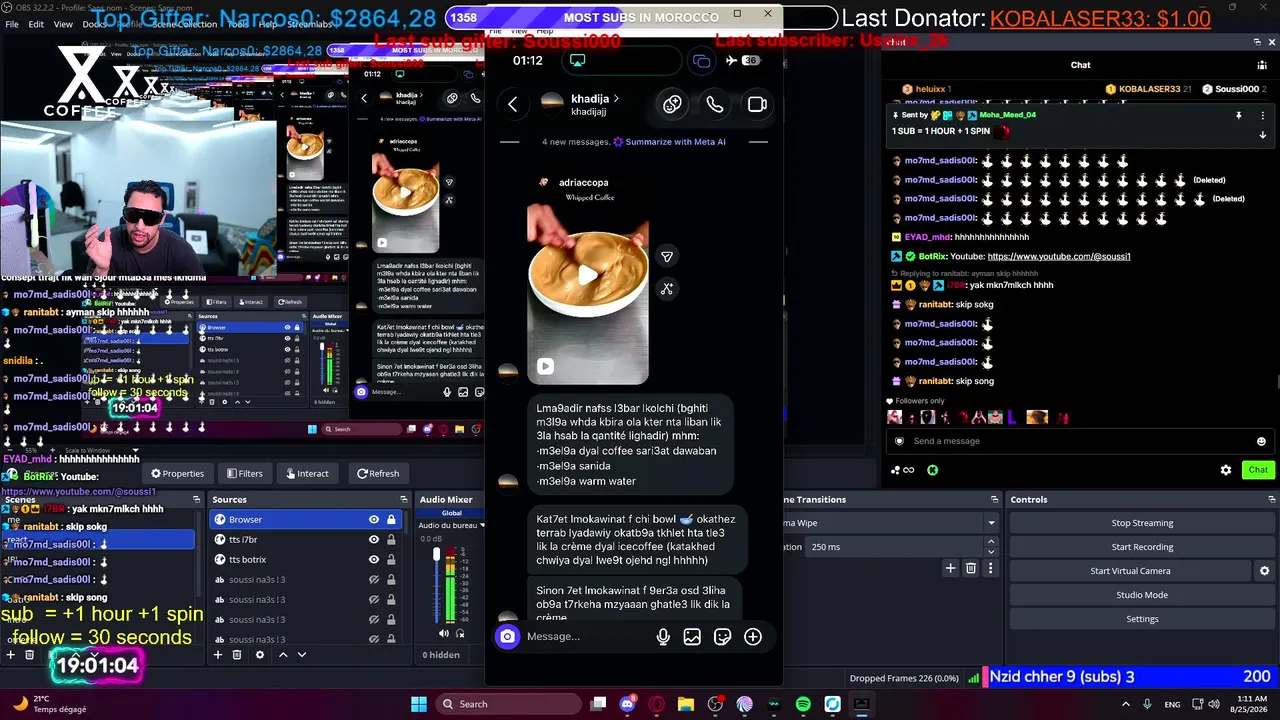Image resolution: width=1280 pixels, height=720 pixels.
Task: Open chat settings gear icon
Action: tap(1226, 470)
